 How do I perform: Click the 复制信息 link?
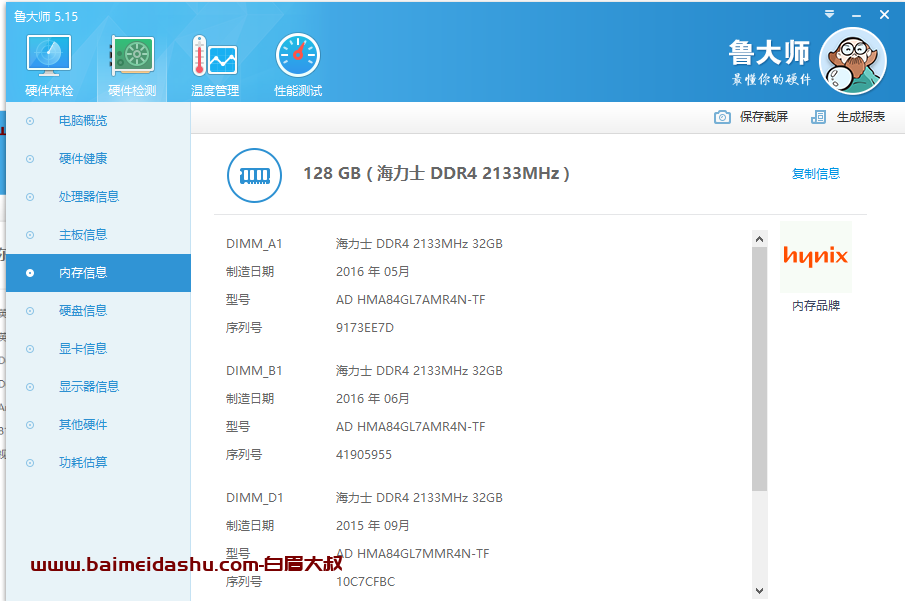pos(816,174)
